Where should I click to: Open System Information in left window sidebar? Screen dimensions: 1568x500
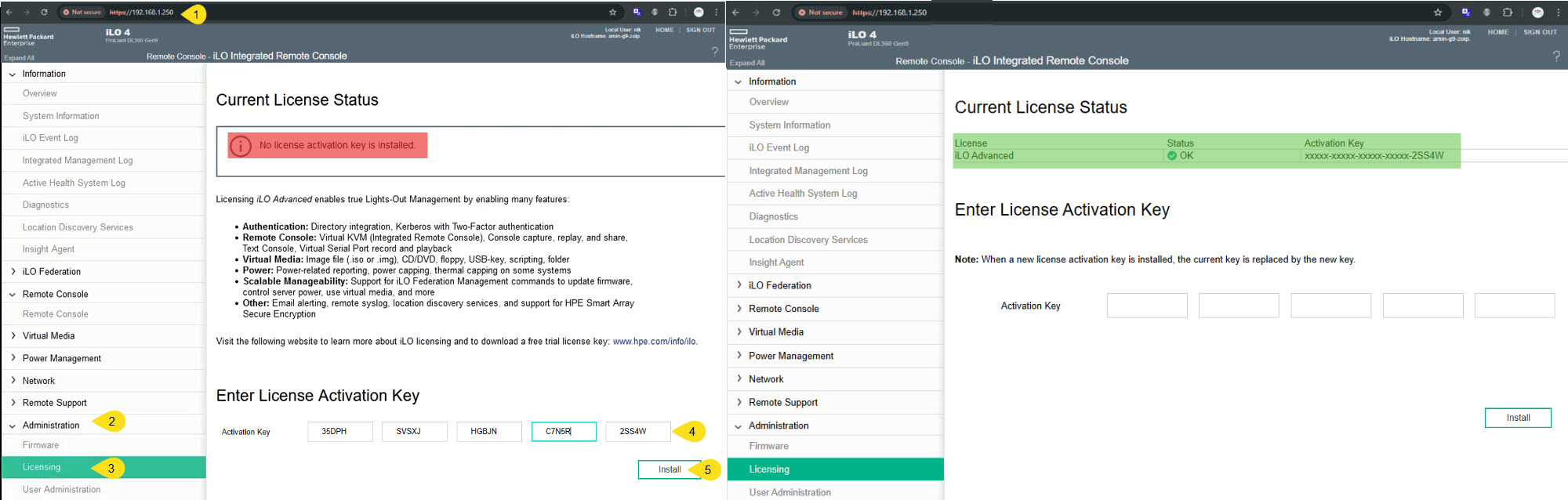[61, 116]
